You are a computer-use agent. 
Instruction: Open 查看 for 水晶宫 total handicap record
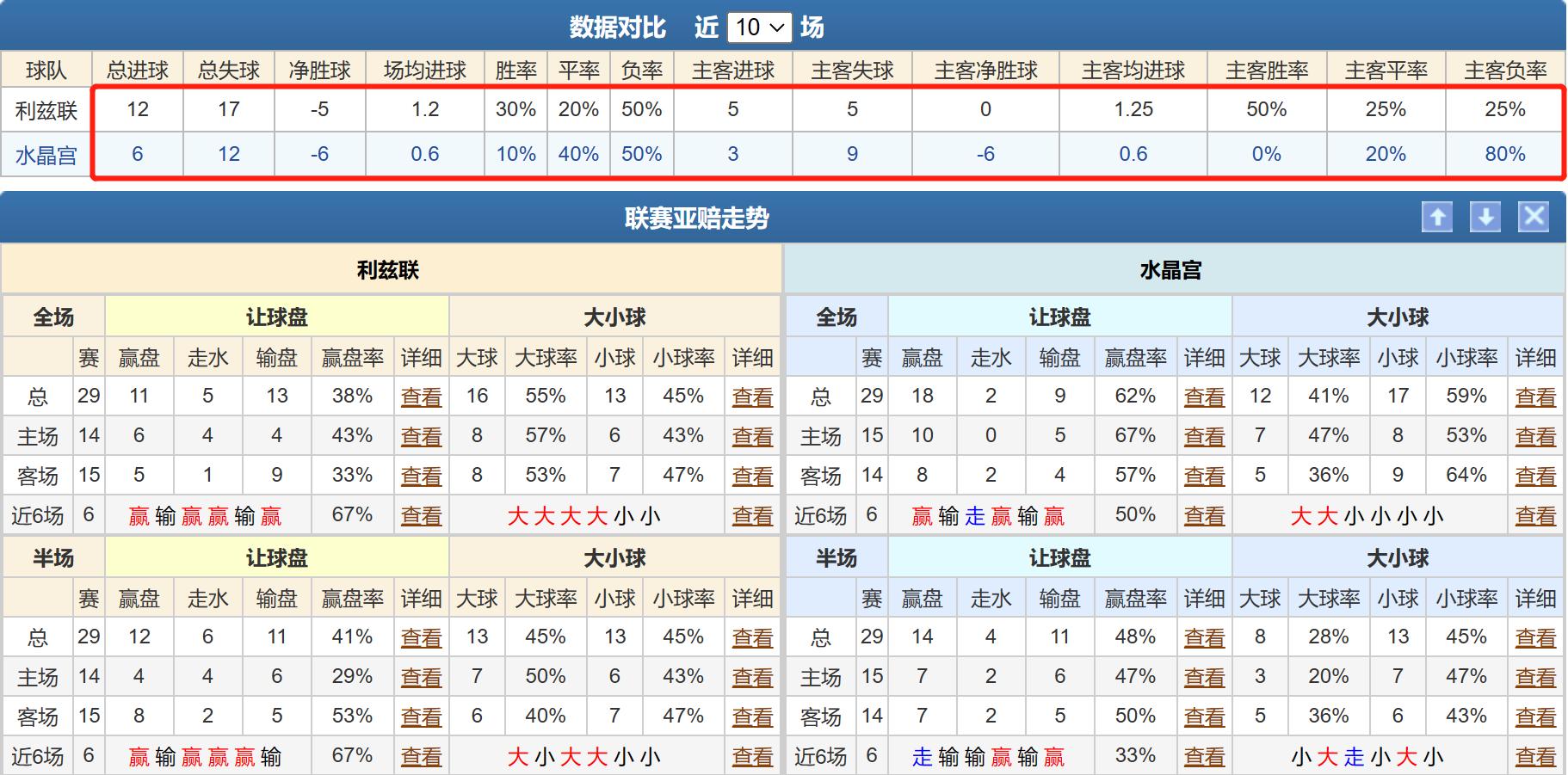(x=1204, y=397)
